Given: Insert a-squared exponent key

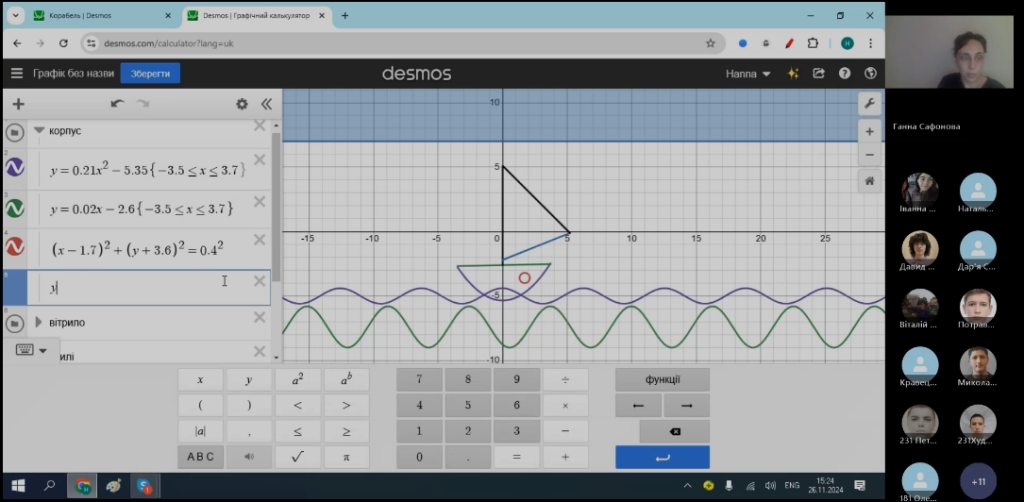Looking at the screenshot, I should coord(297,380).
